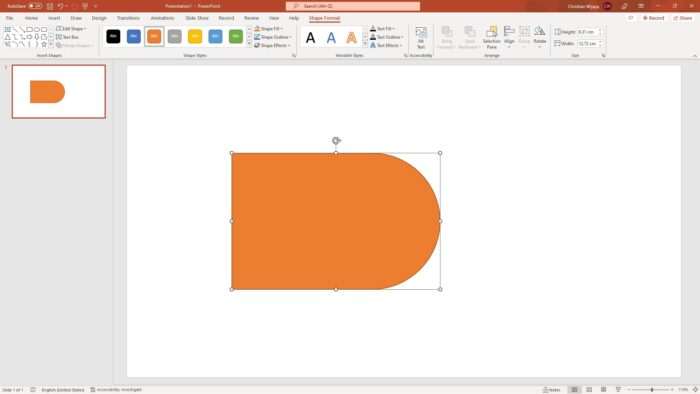Screen dimensions: 700x394
Task: Open the Selection Pane
Action: coord(492,37)
